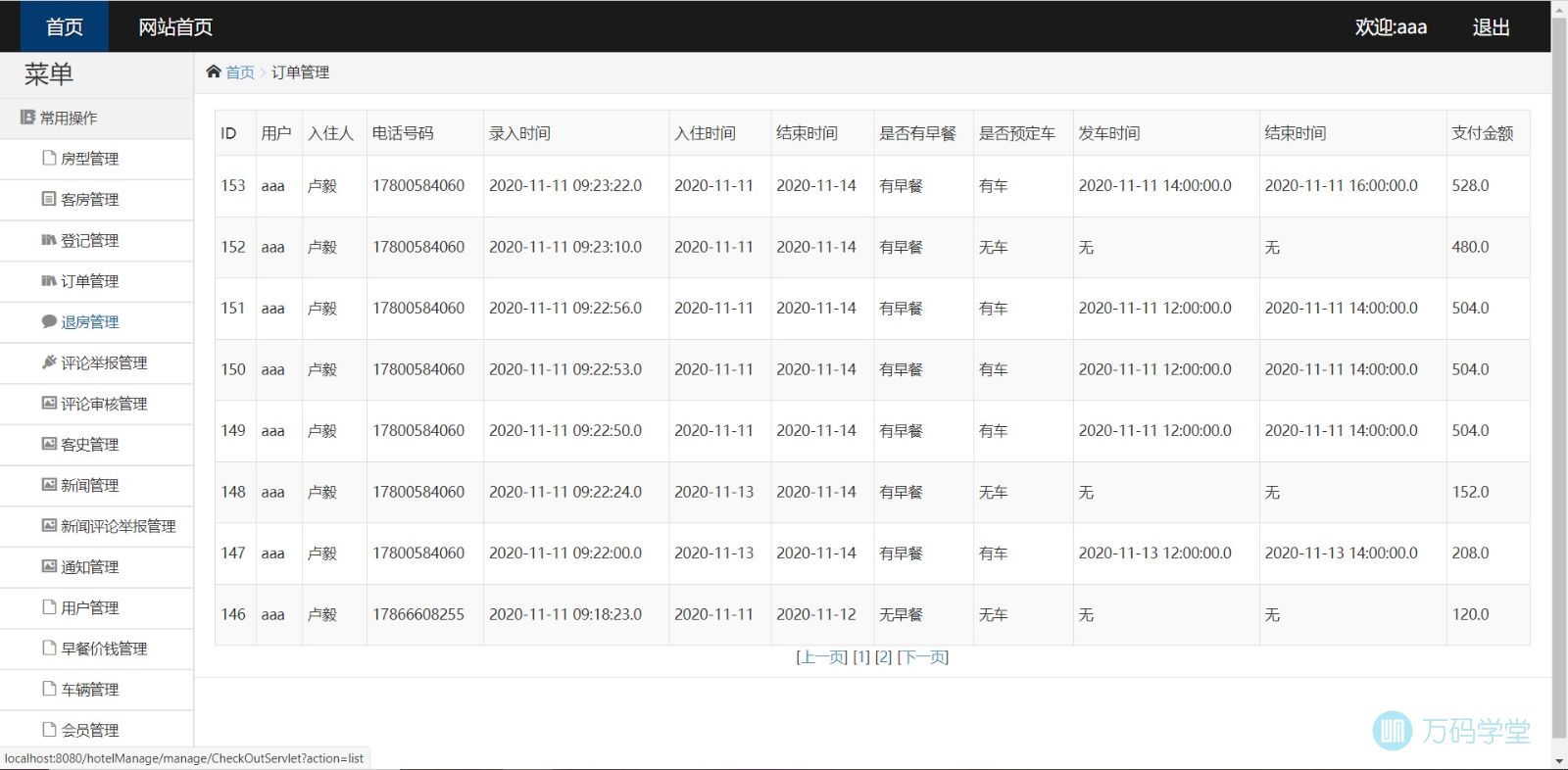
Task: Click the 退出 logout link
Action: point(1491,27)
